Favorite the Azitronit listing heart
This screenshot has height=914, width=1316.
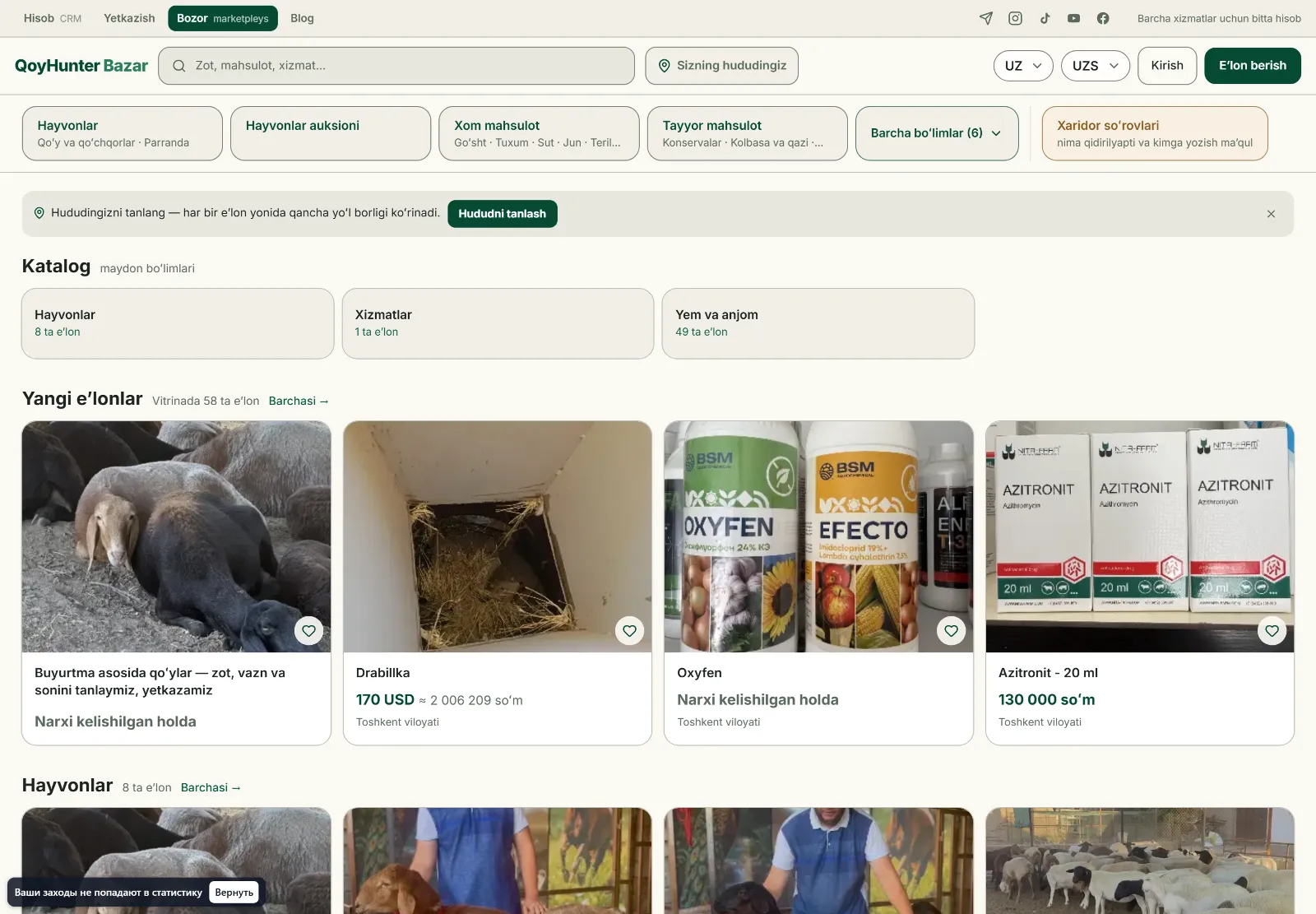tap(1272, 631)
